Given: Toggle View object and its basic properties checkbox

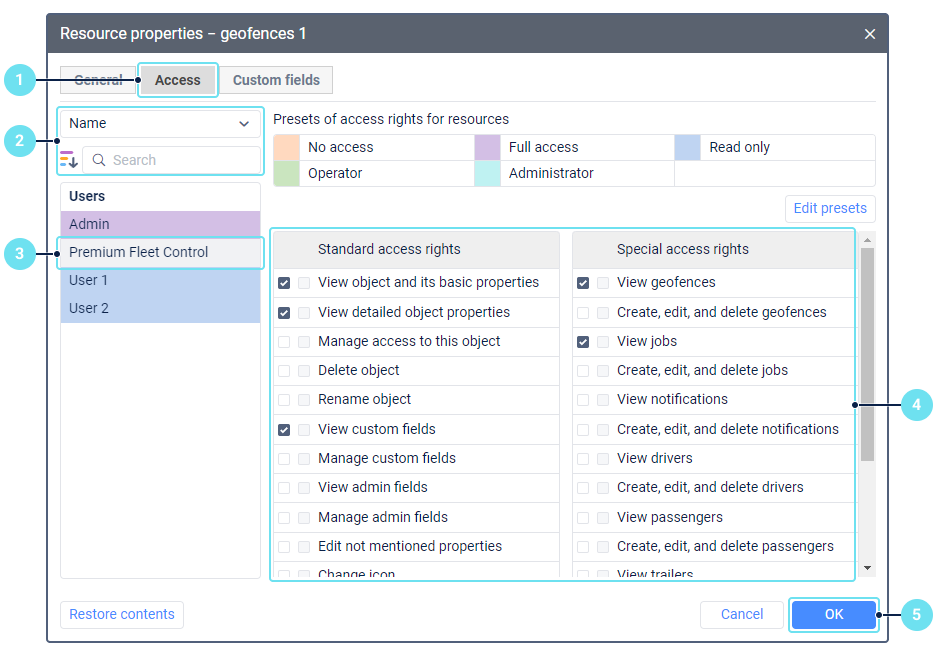Looking at the screenshot, I should click(284, 283).
